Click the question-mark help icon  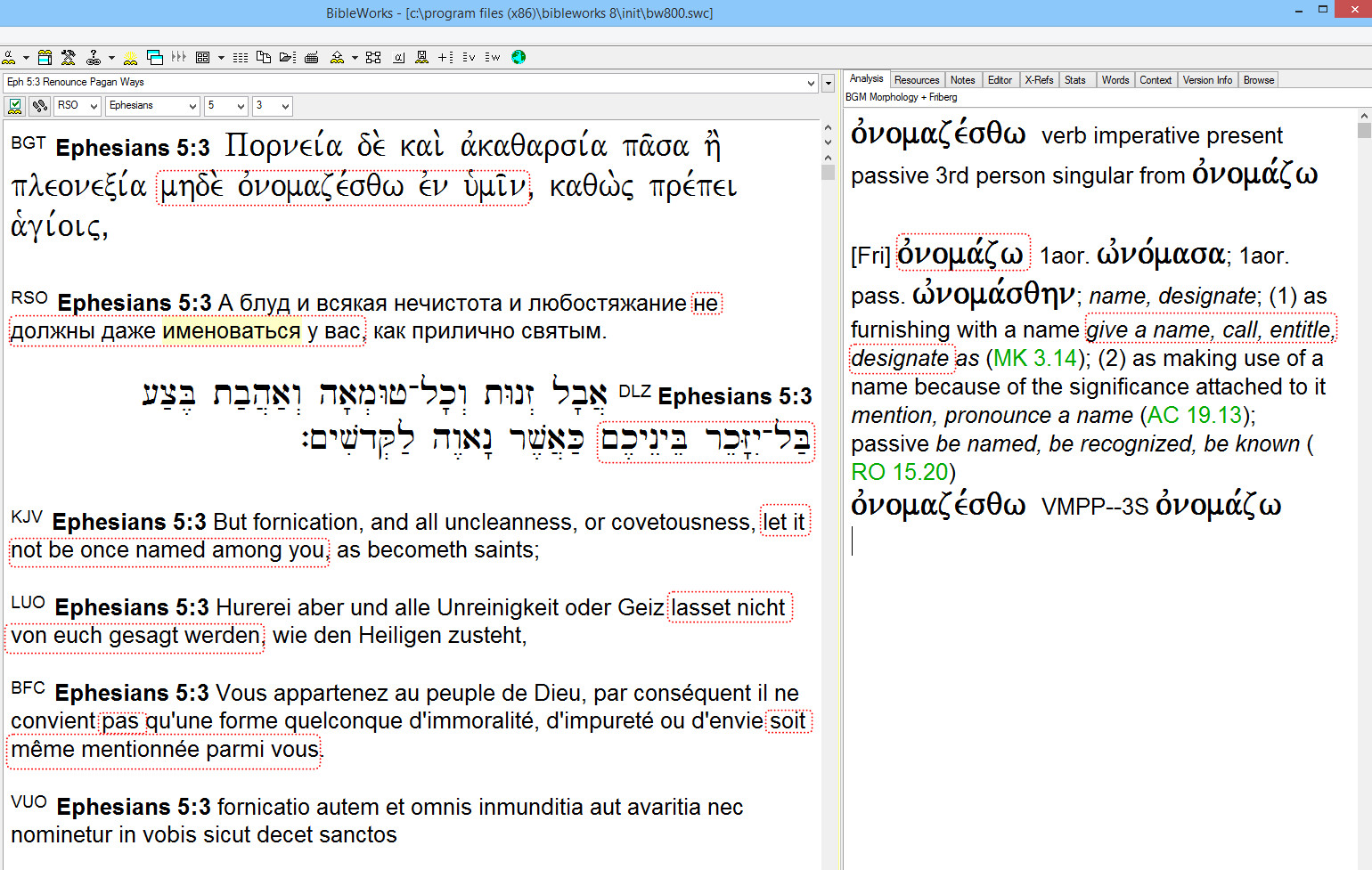[x=93, y=57]
